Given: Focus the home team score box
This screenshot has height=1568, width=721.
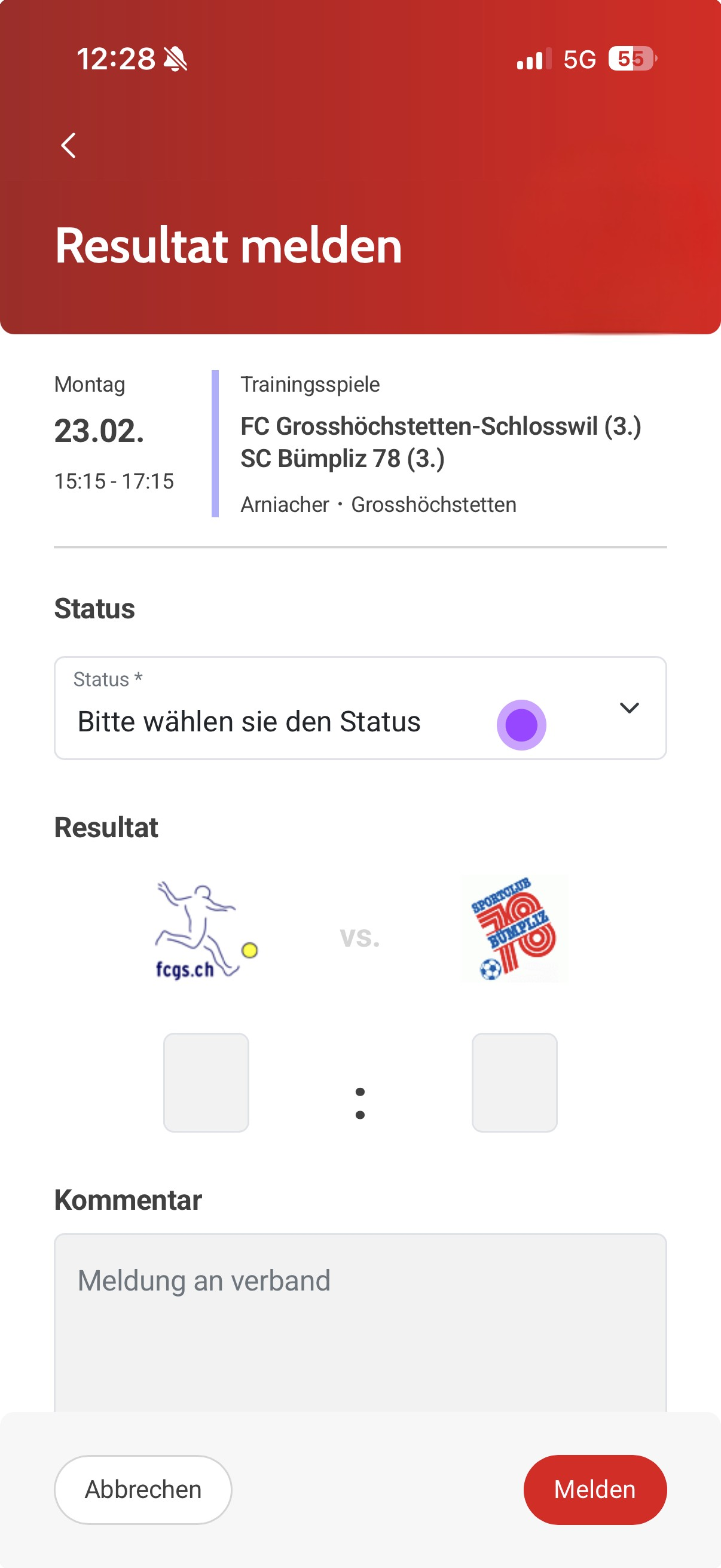Looking at the screenshot, I should (x=206, y=1082).
